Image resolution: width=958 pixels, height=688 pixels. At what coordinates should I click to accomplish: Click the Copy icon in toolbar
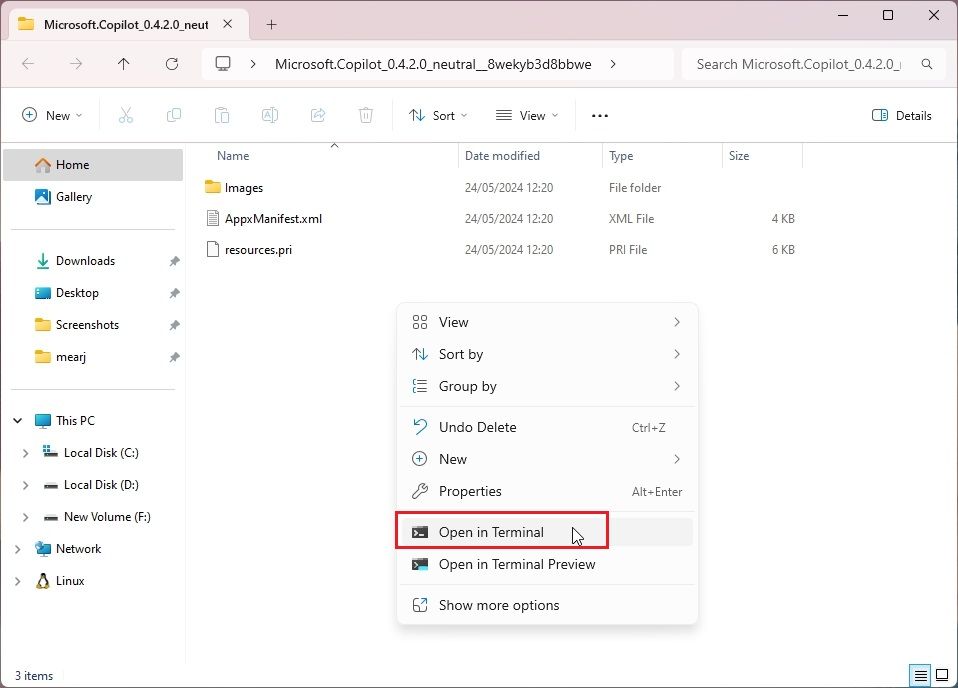174,115
